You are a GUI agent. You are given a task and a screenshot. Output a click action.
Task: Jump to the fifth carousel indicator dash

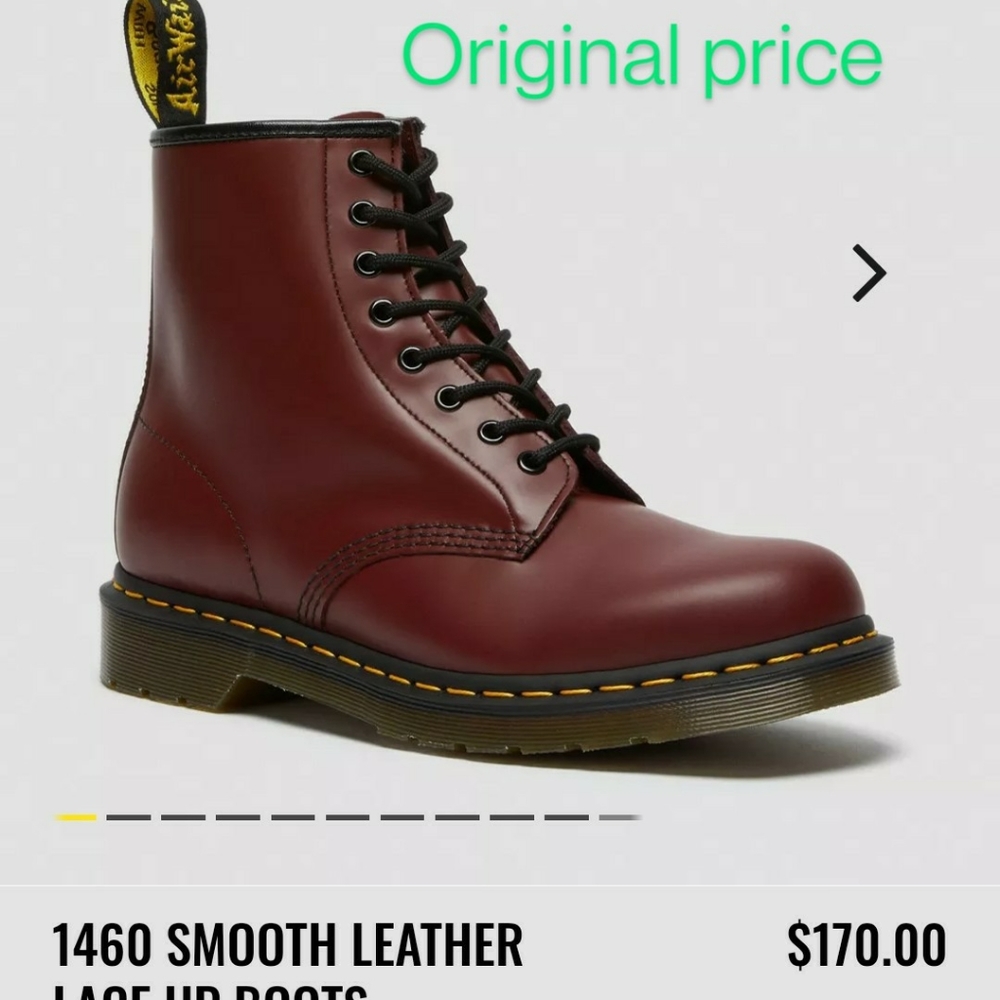tap(293, 817)
